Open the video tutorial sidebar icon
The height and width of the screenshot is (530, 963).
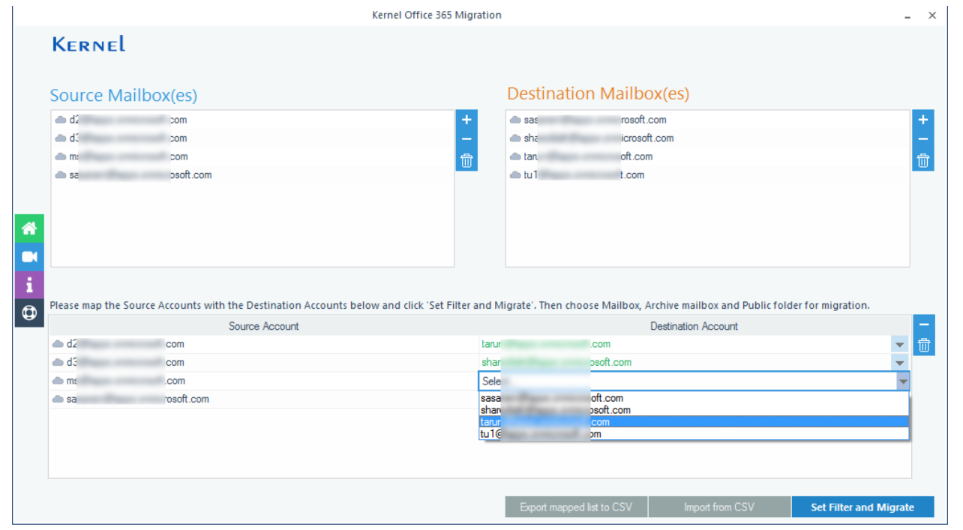click(29, 257)
